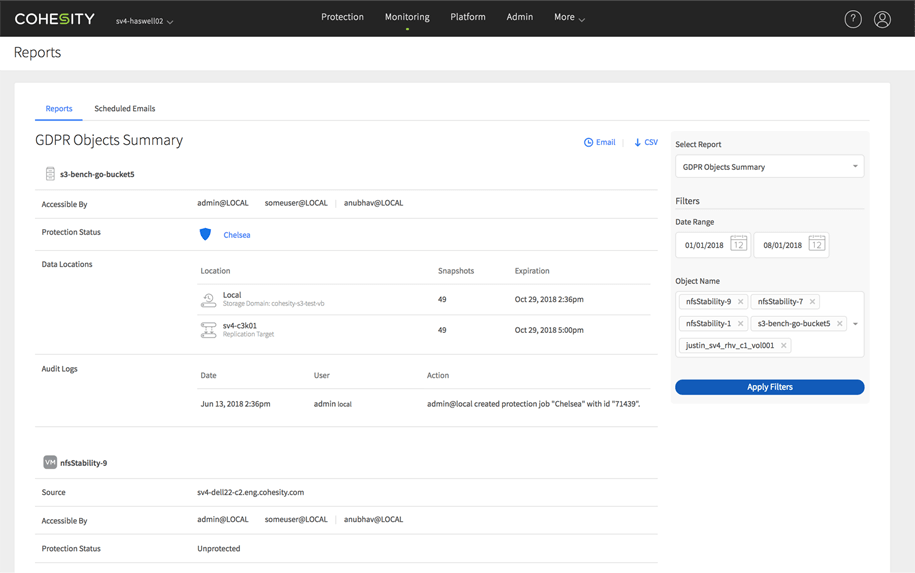Click the s3-bench-go-bucket5 object heading
The image size is (915, 573).
point(97,174)
